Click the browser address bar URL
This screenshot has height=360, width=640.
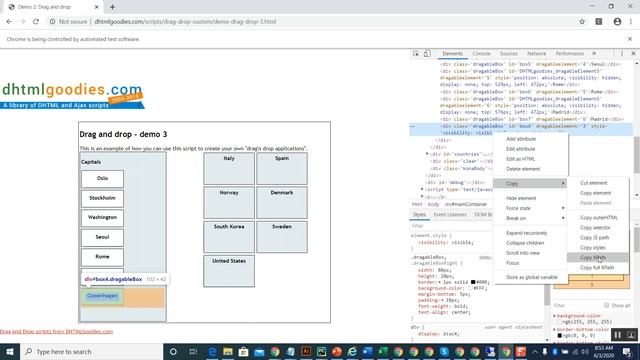[x=185, y=22]
